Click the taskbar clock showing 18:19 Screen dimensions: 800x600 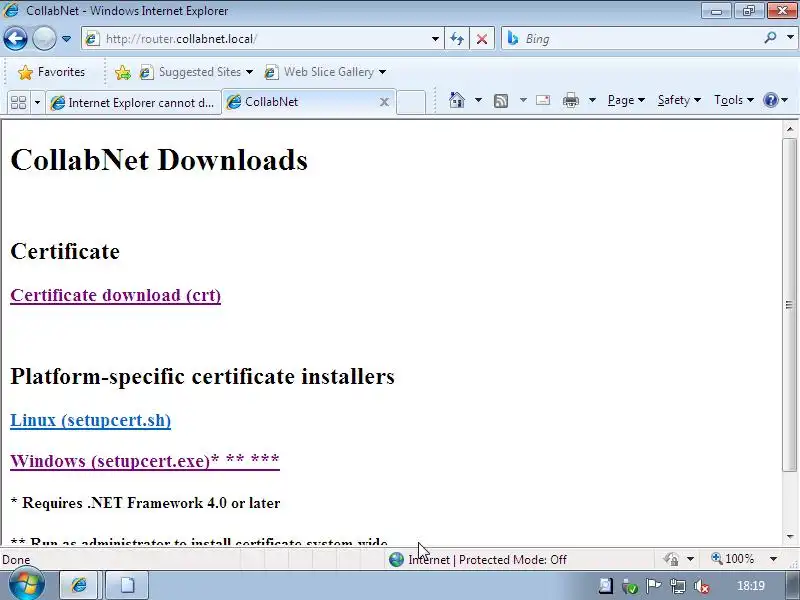pos(751,586)
